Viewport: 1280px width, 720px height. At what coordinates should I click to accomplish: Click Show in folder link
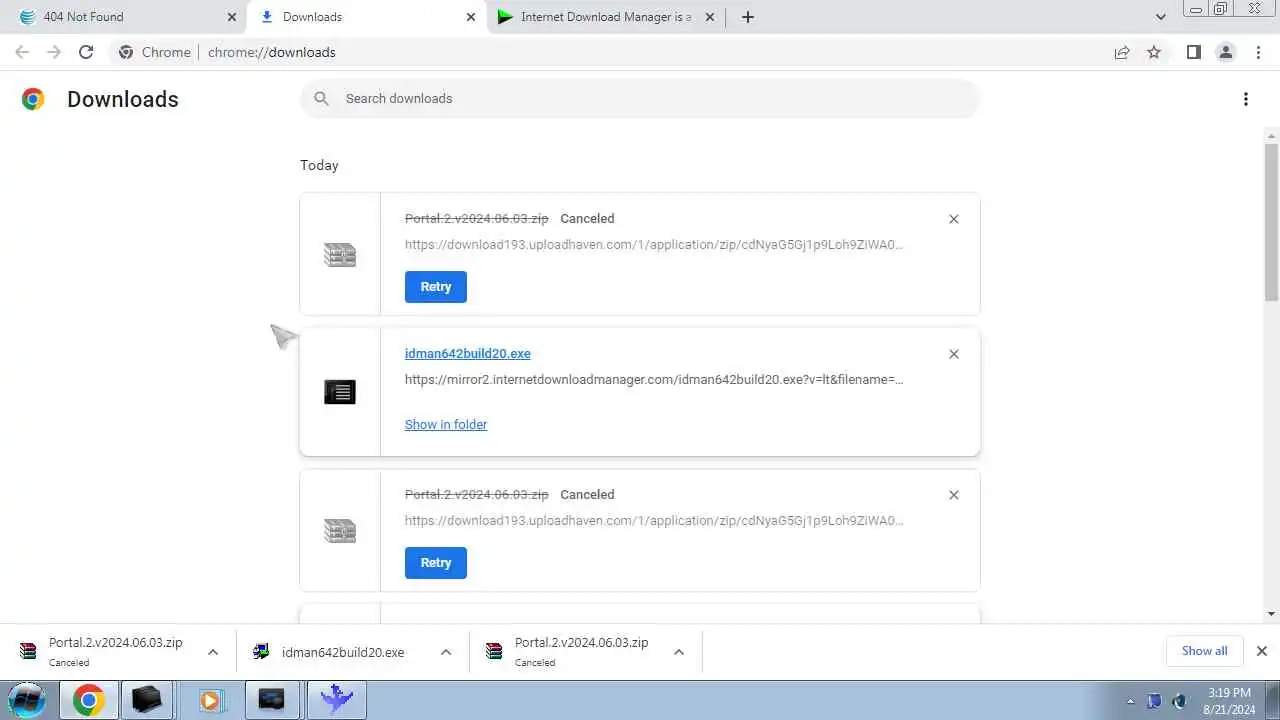pos(446,425)
